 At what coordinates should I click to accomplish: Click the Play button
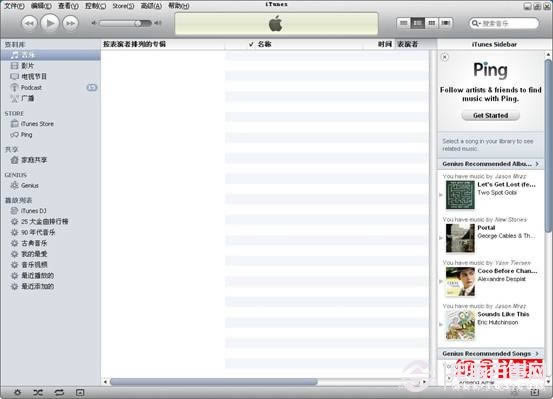[49, 23]
